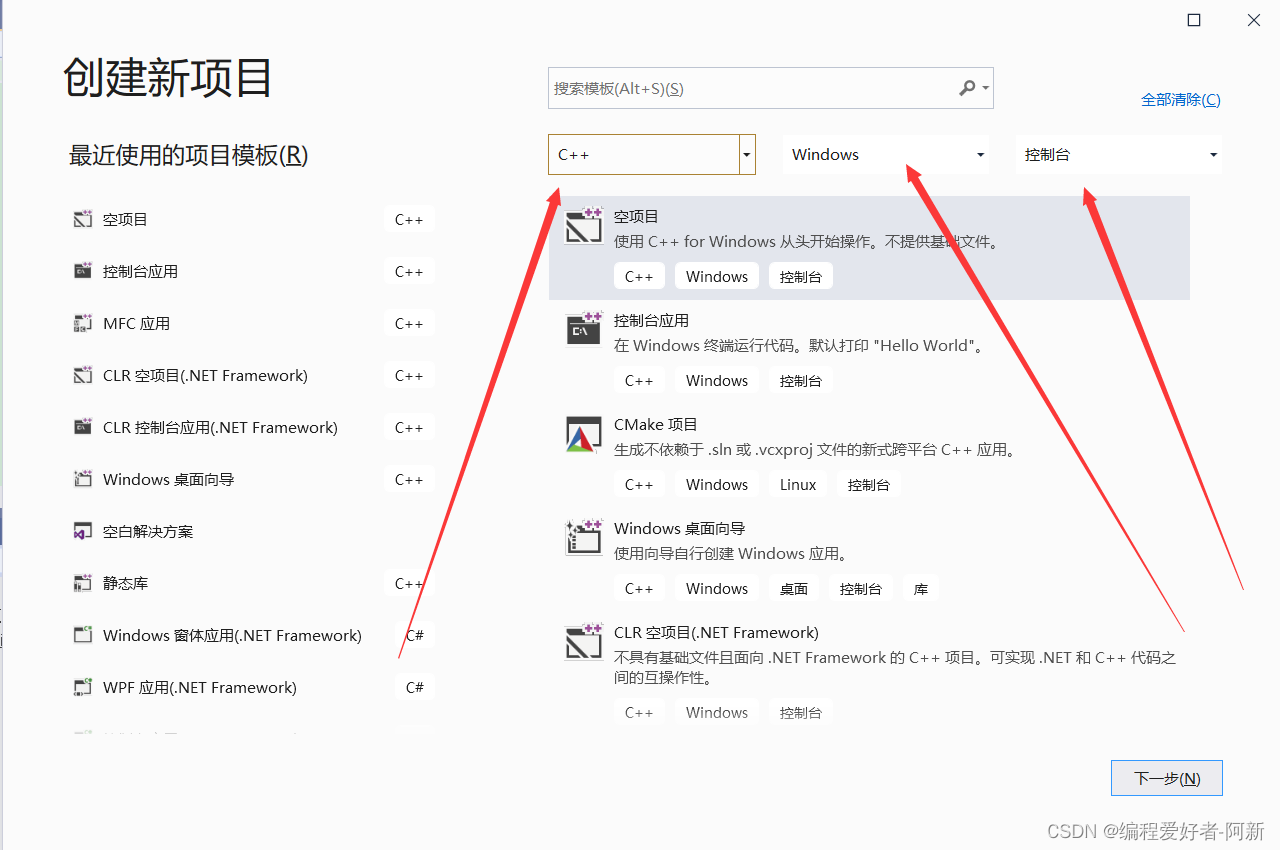Click C++ tag under 控制台应用 result

click(x=639, y=381)
